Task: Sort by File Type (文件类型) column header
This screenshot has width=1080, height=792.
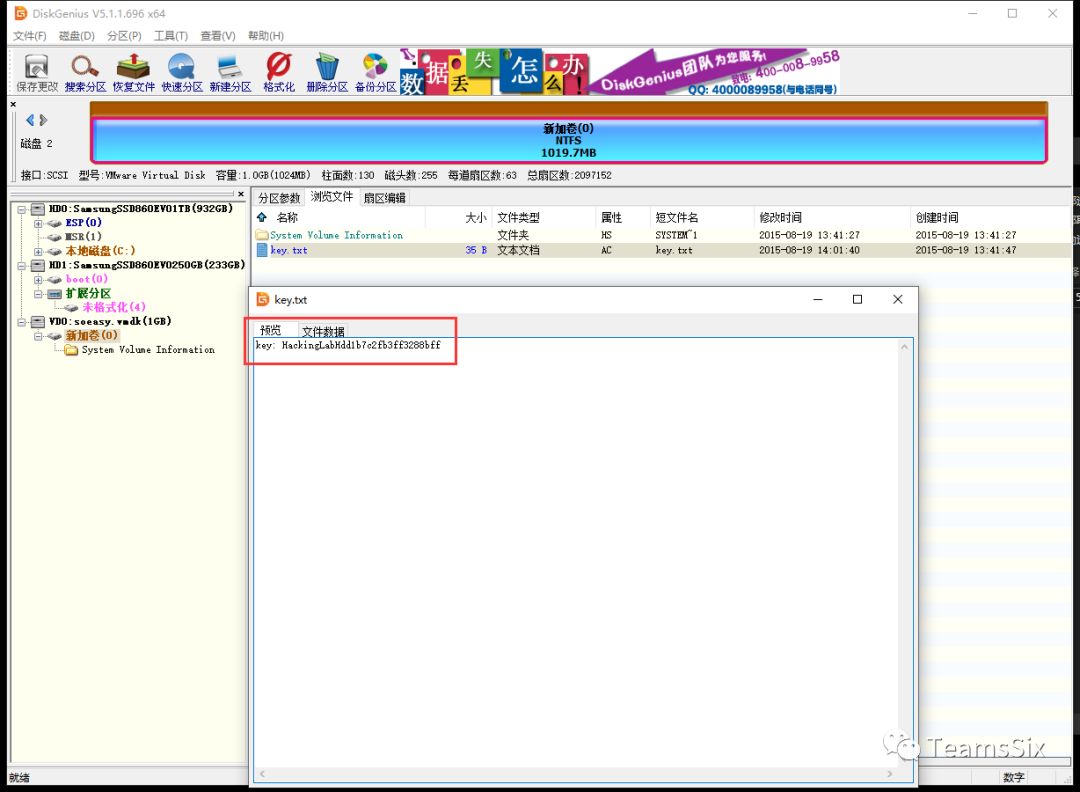Action: 519,218
